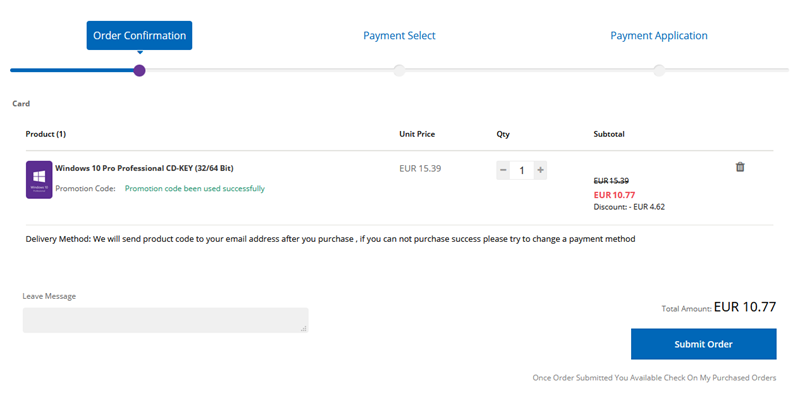
Task: Open the Payment Application step label
Action: click(659, 36)
